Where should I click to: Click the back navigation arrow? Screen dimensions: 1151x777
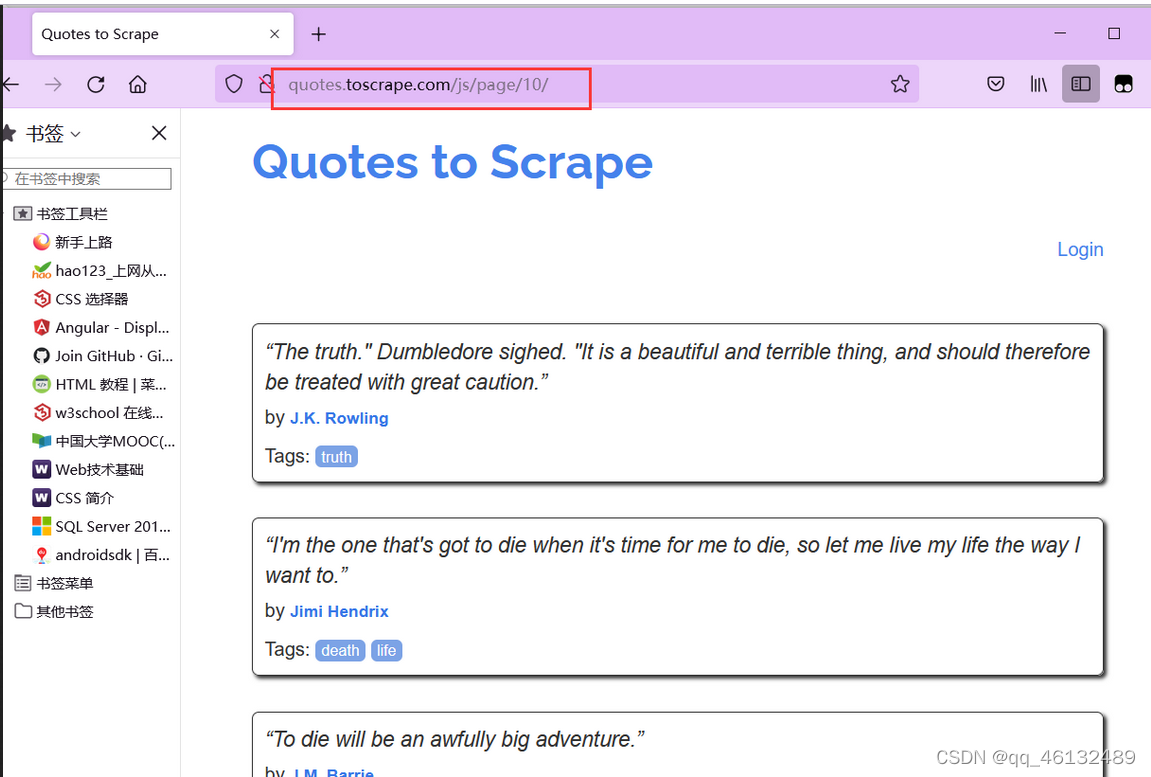tap(10, 84)
